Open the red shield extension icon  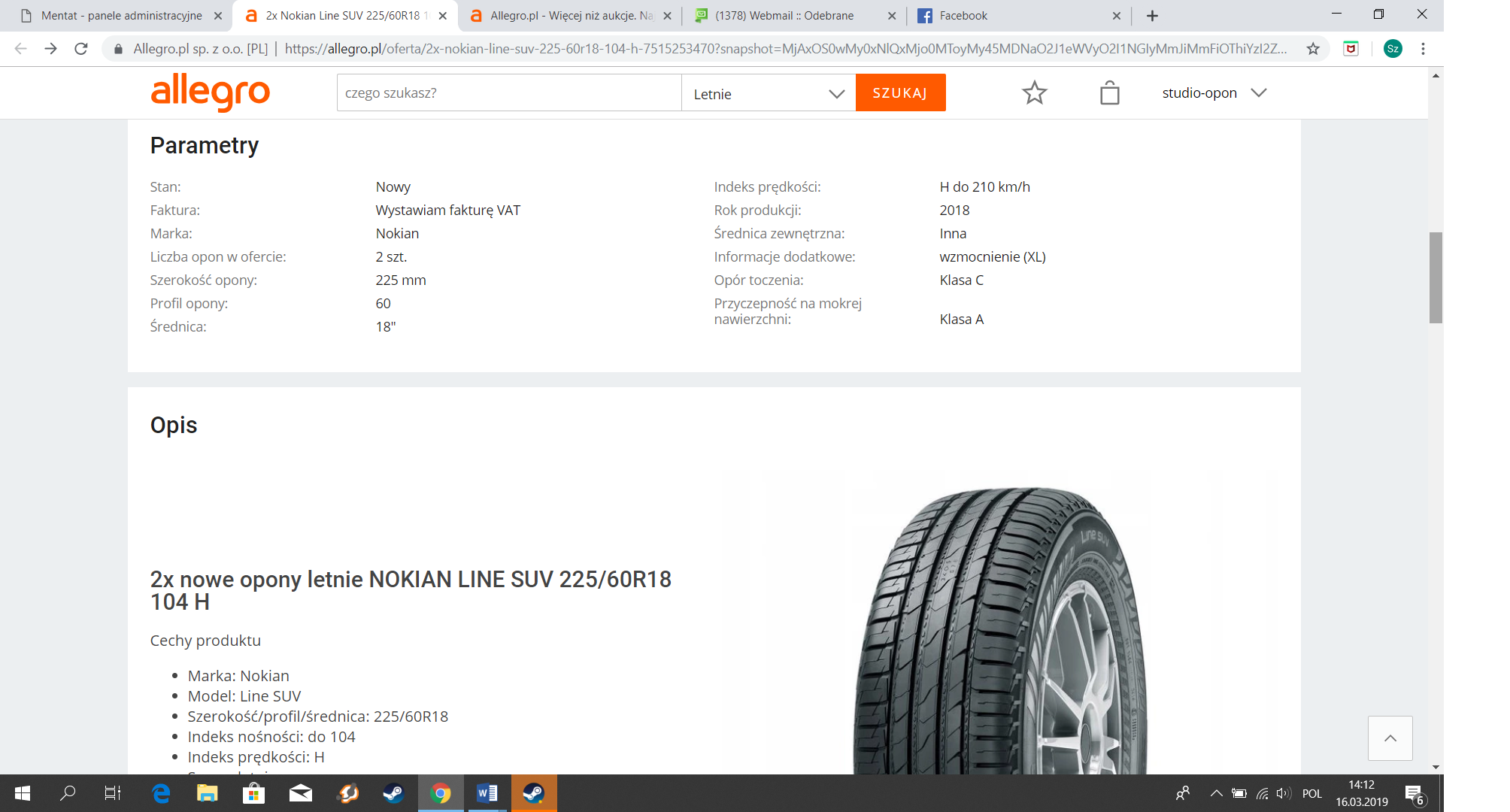(x=1351, y=49)
